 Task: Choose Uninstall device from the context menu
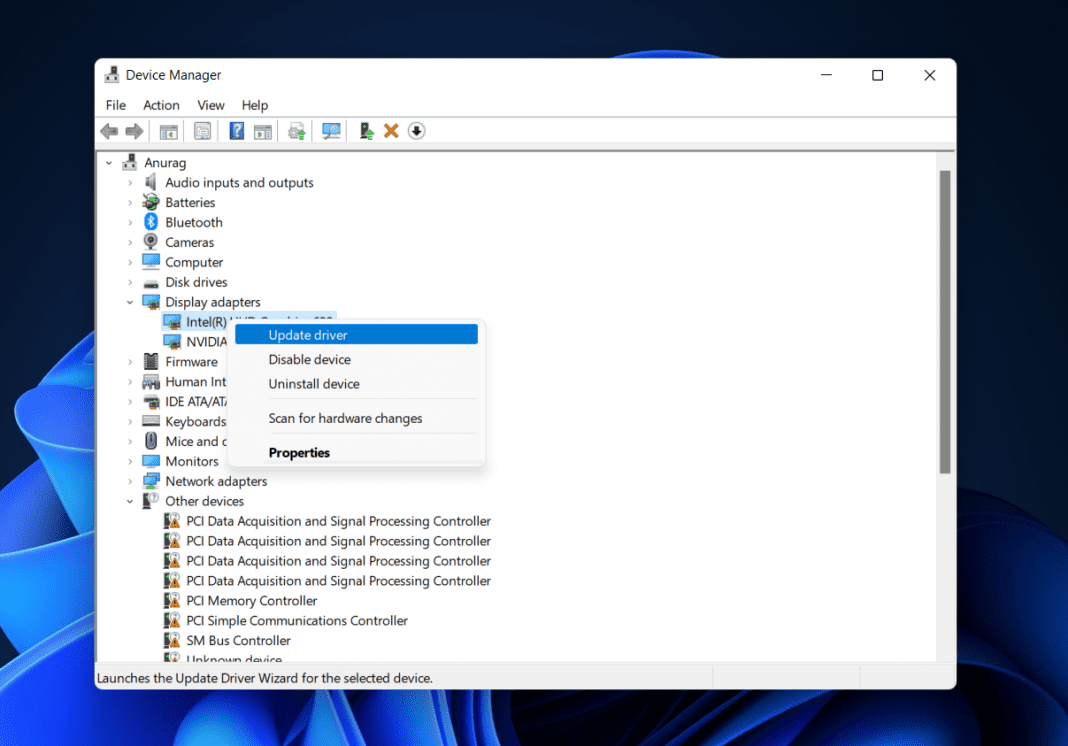point(313,384)
